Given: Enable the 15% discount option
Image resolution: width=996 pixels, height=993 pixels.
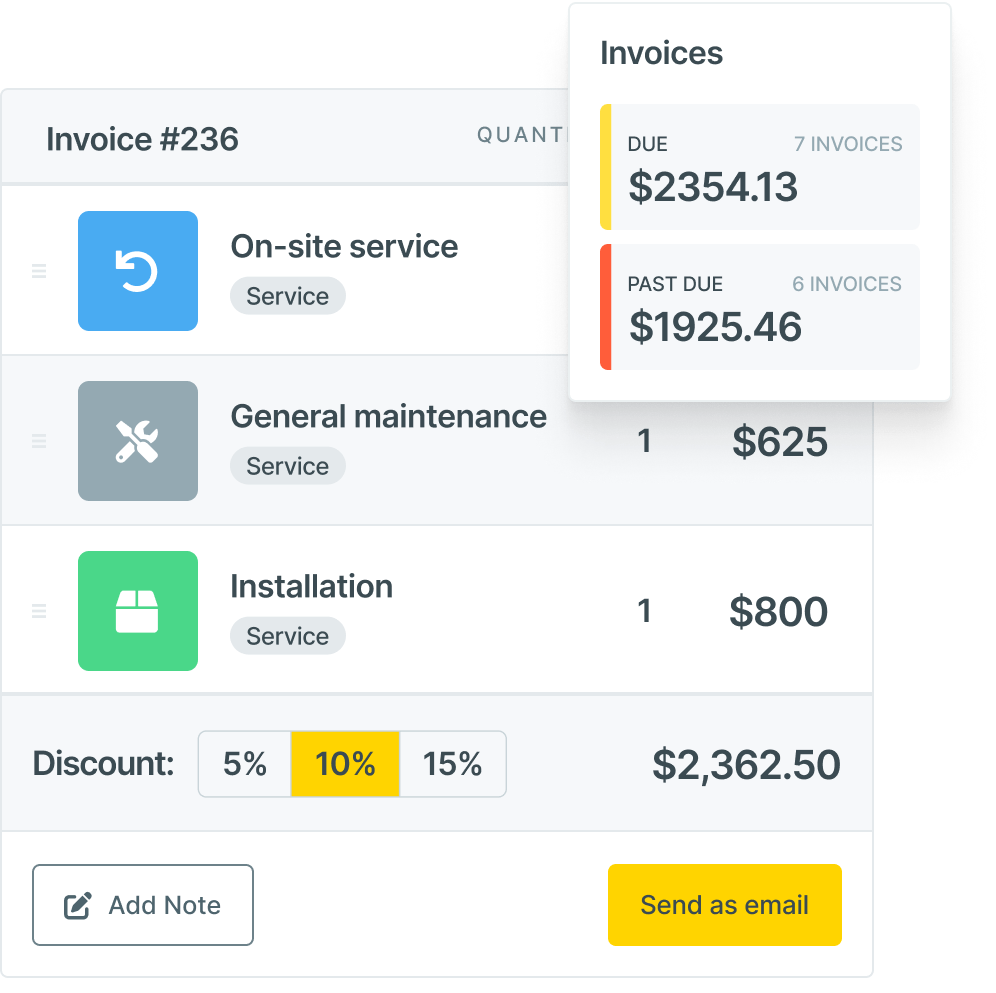Looking at the screenshot, I should click(x=452, y=764).
